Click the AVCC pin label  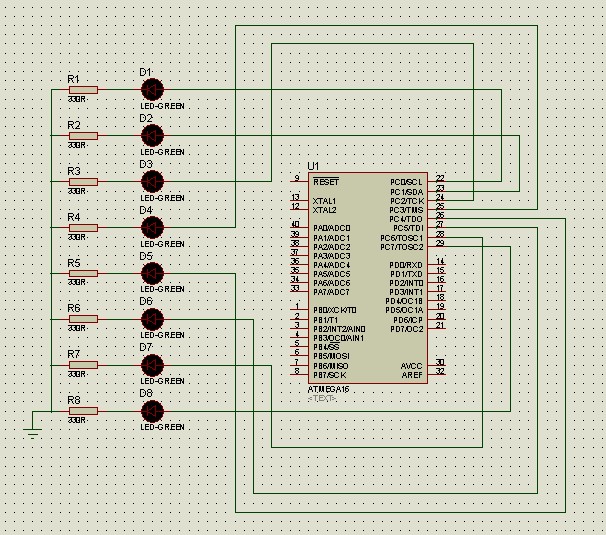pyautogui.click(x=411, y=366)
